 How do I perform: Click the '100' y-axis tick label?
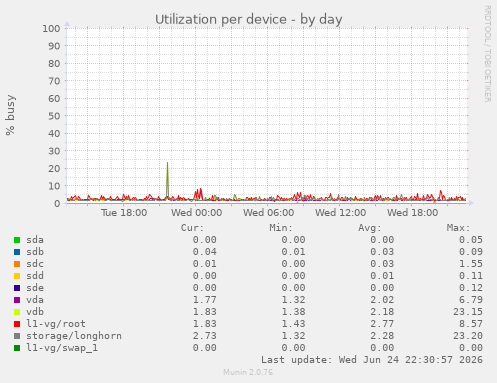pyautogui.click(x=51, y=29)
